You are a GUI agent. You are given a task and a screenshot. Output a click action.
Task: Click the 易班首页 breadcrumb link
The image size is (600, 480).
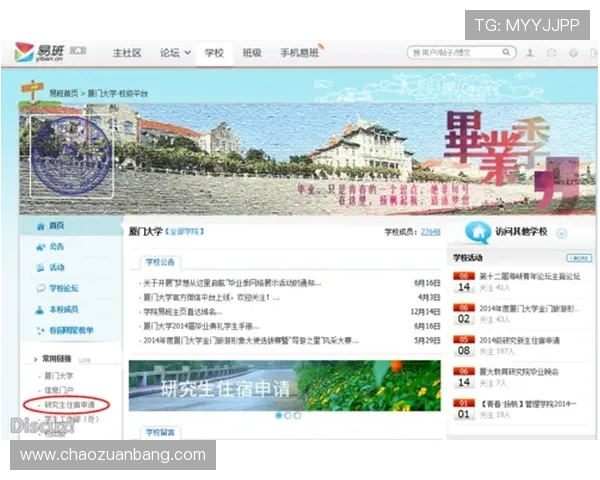[63, 93]
